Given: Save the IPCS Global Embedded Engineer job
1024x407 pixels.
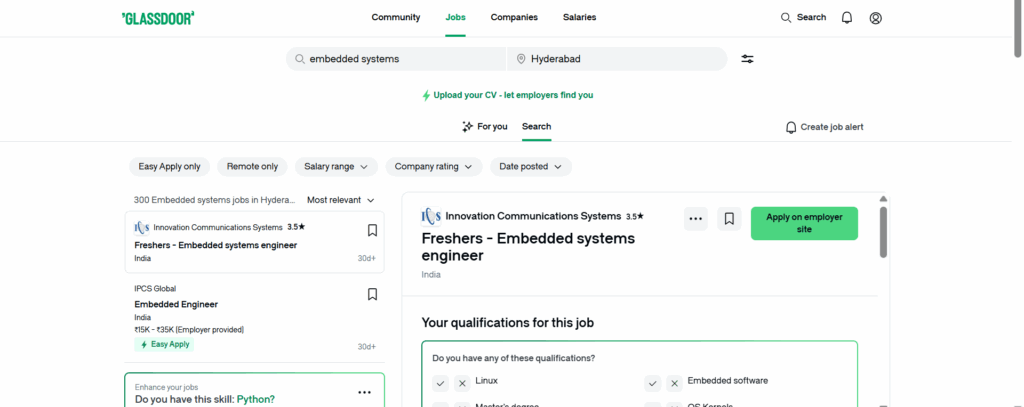Looking at the screenshot, I should click(372, 295).
